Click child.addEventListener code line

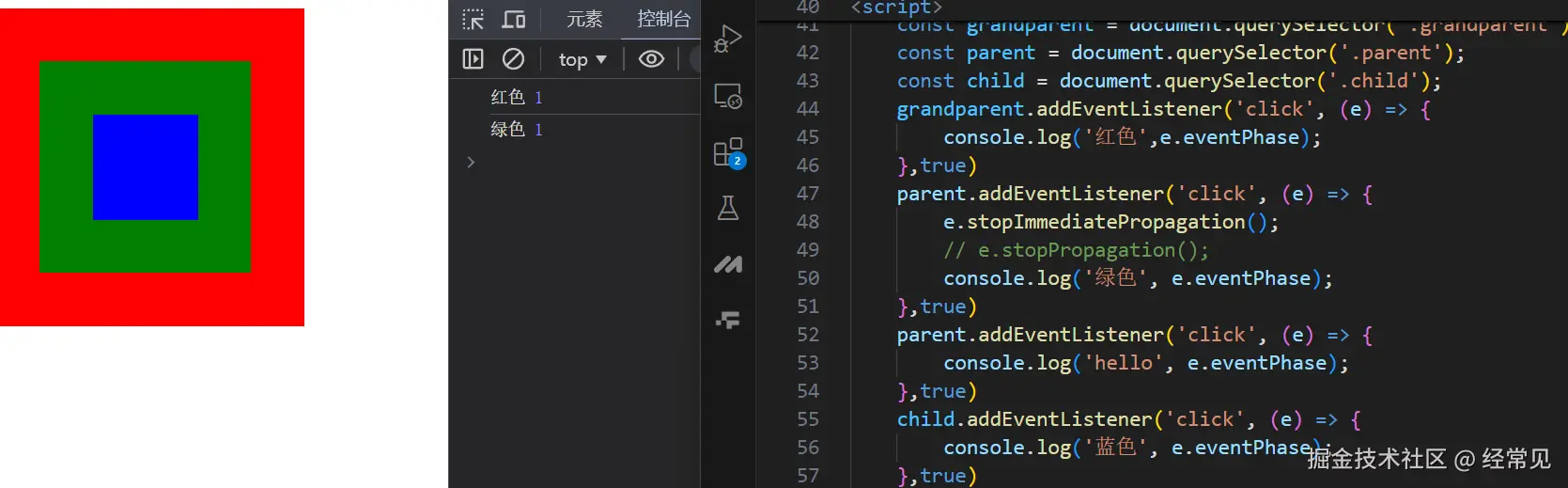(x=1129, y=419)
